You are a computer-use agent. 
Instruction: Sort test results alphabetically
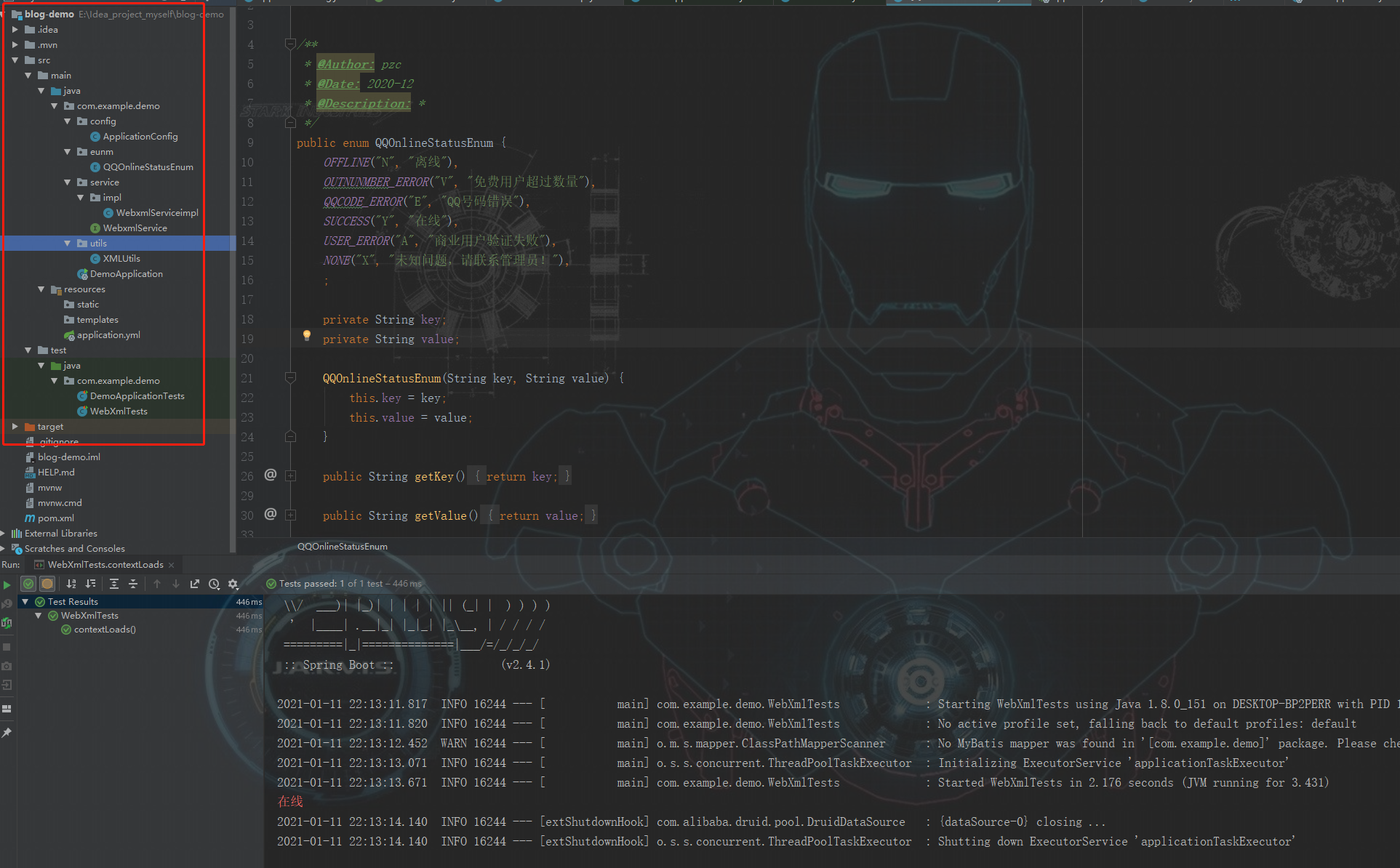point(71,584)
